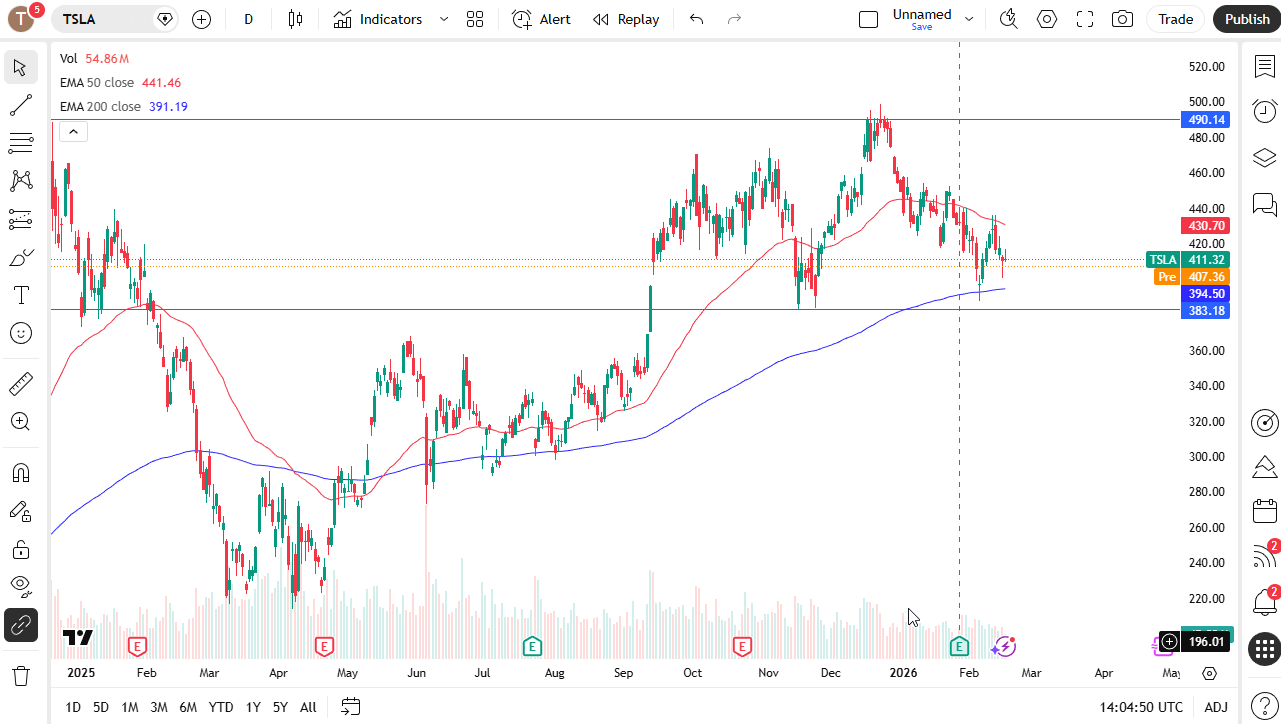Open the object tree layers panel

pyautogui.click(x=1265, y=158)
